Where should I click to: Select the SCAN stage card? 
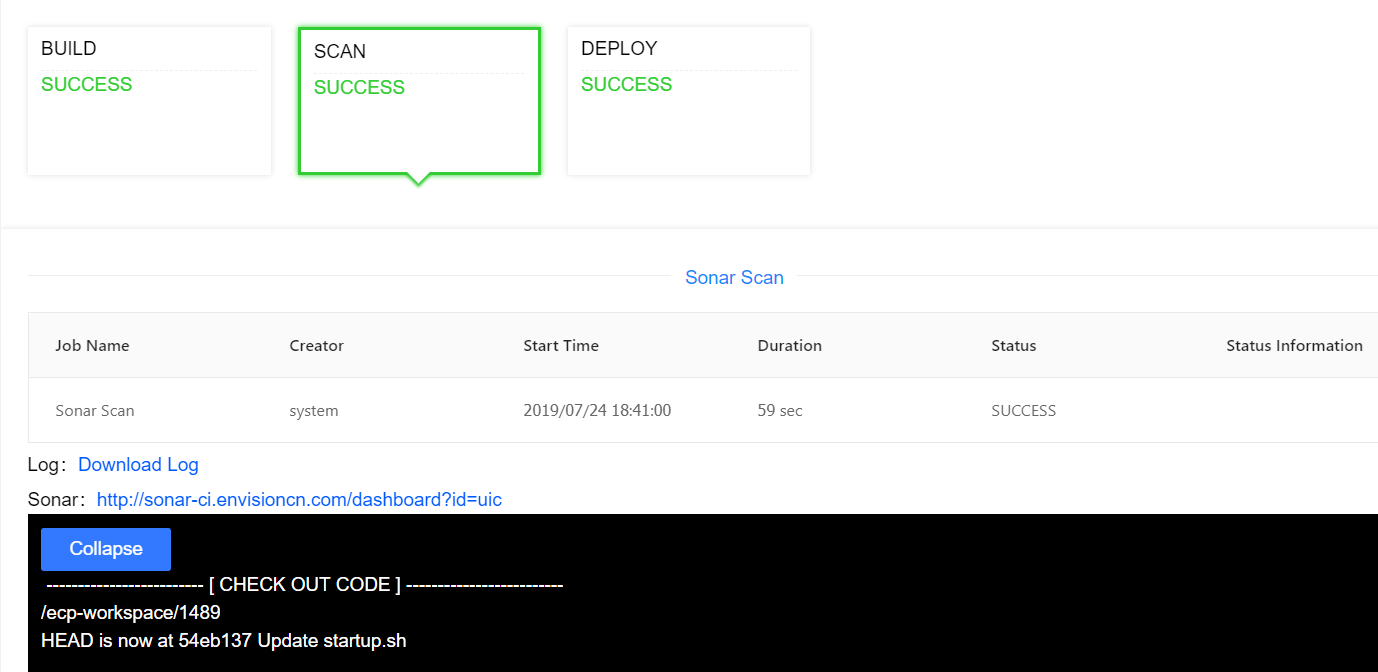pos(419,101)
